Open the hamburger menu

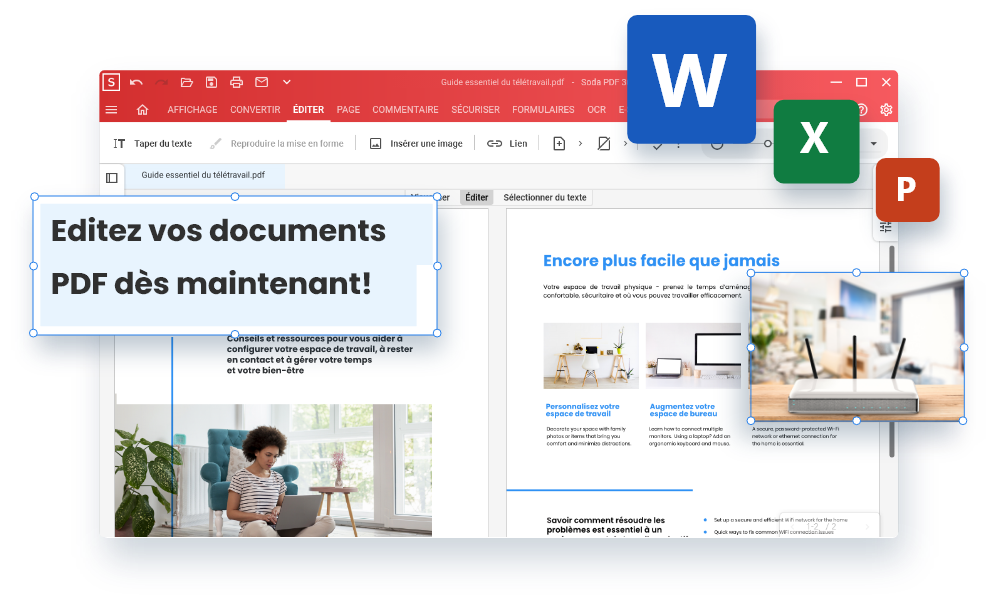(111, 110)
